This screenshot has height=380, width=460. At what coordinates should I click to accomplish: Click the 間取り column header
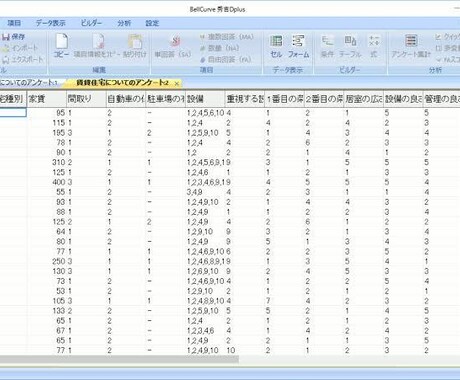(x=86, y=99)
